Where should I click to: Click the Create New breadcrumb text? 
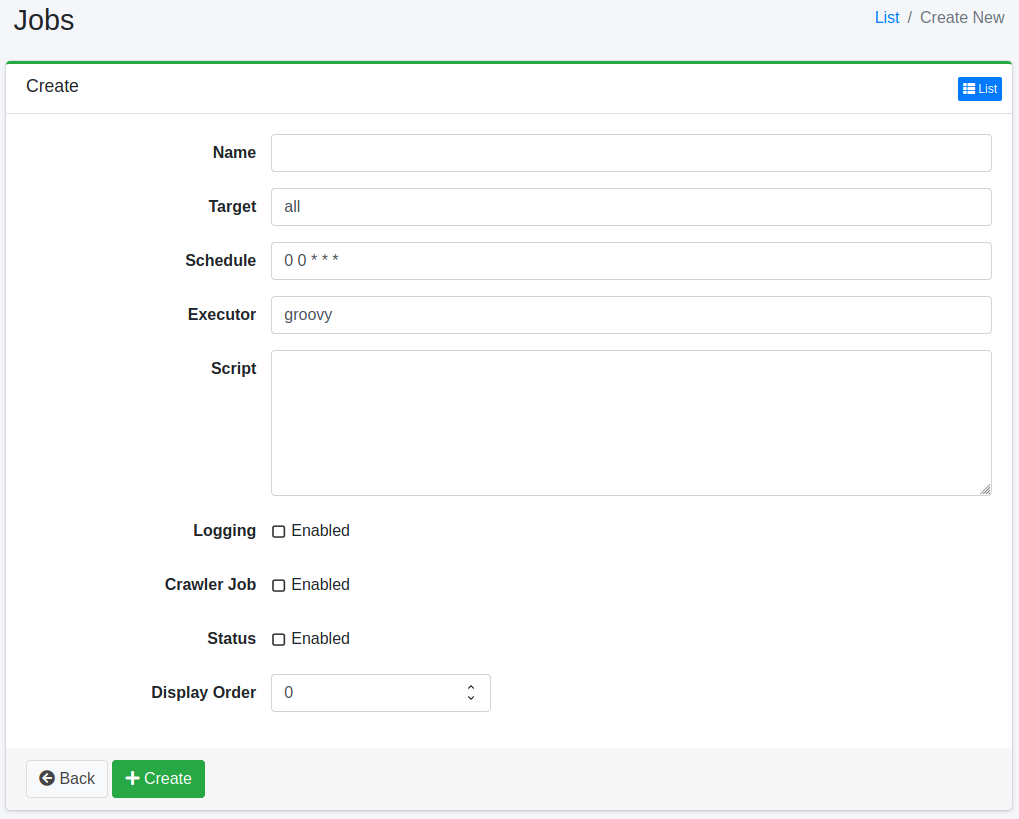click(961, 18)
